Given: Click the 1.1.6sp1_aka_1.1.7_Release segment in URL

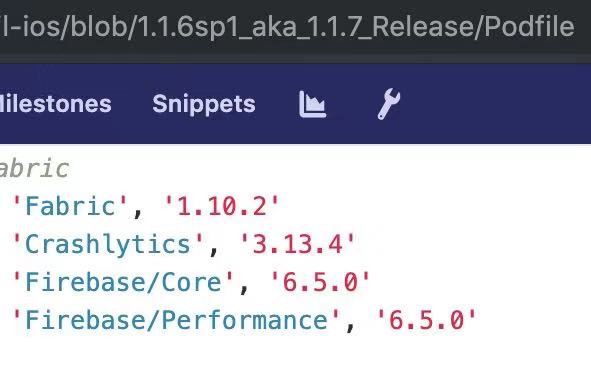Looking at the screenshot, I should click(x=306, y=27).
